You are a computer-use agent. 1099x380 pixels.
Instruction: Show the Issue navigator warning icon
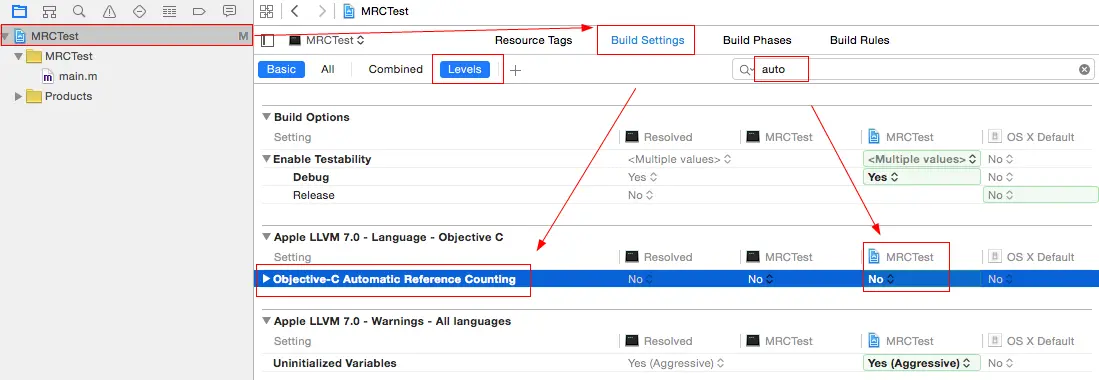[x=109, y=11]
